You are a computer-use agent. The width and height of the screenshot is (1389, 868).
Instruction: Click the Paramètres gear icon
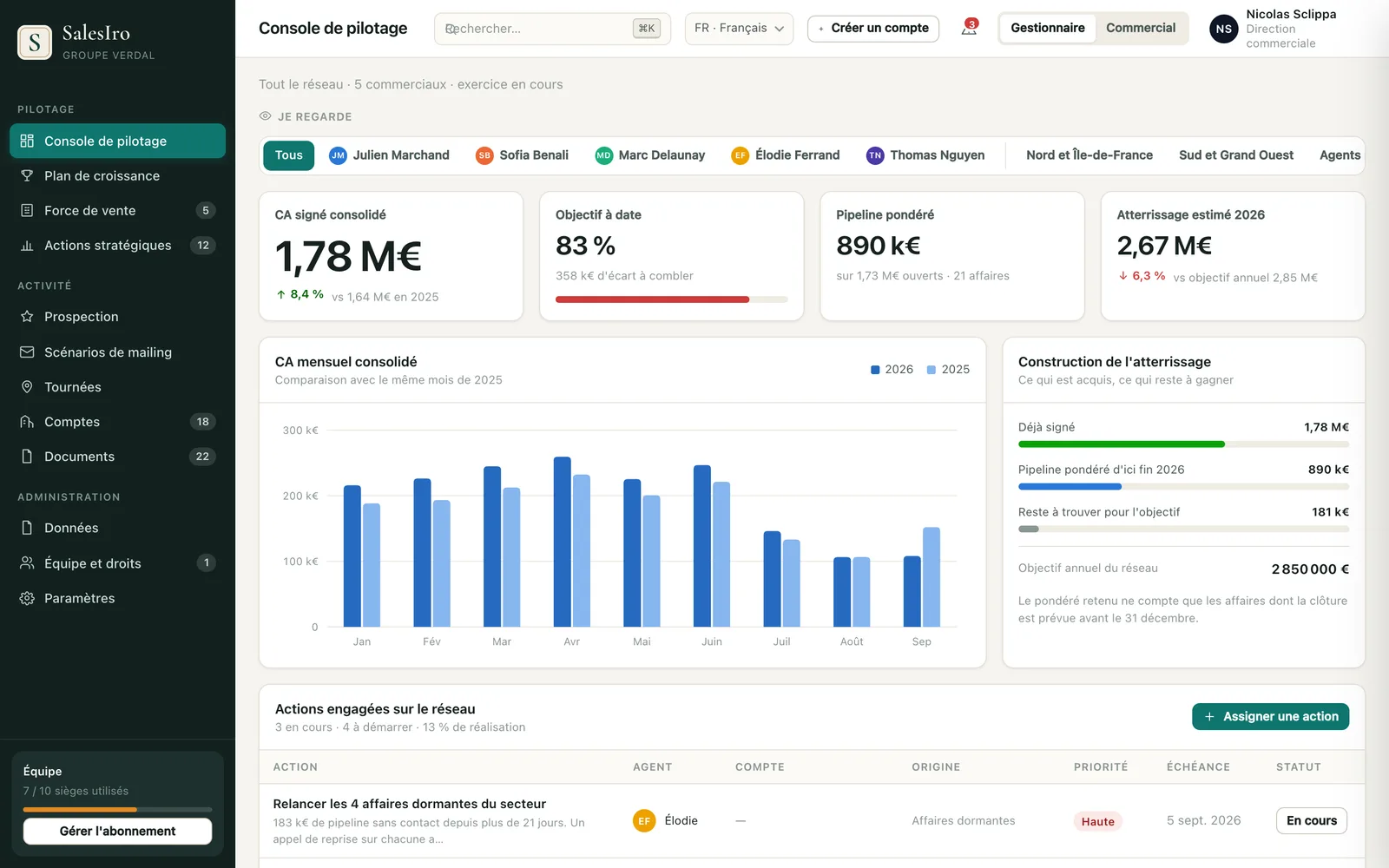tap(27, 598)
